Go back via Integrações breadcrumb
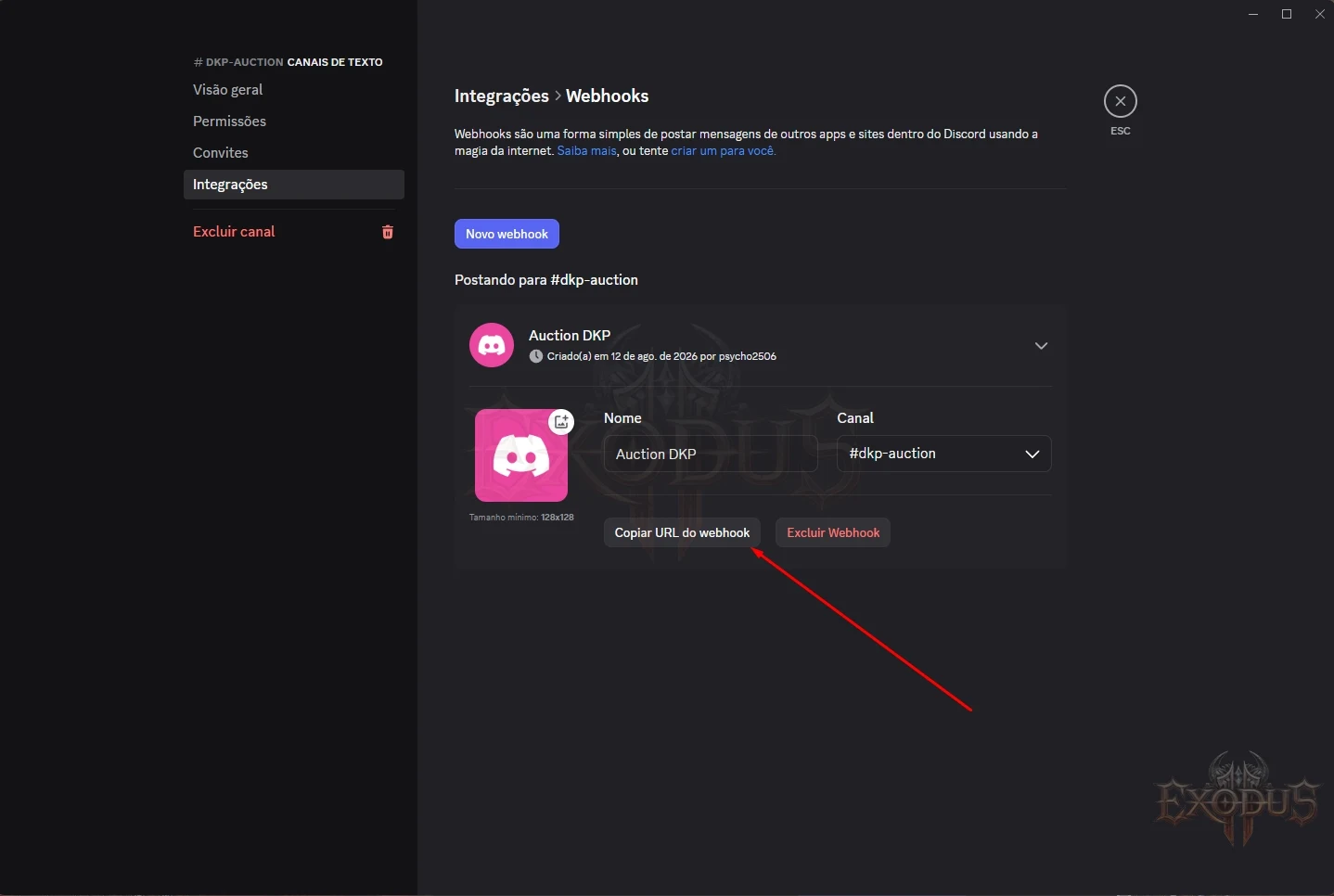 point(502,96)
